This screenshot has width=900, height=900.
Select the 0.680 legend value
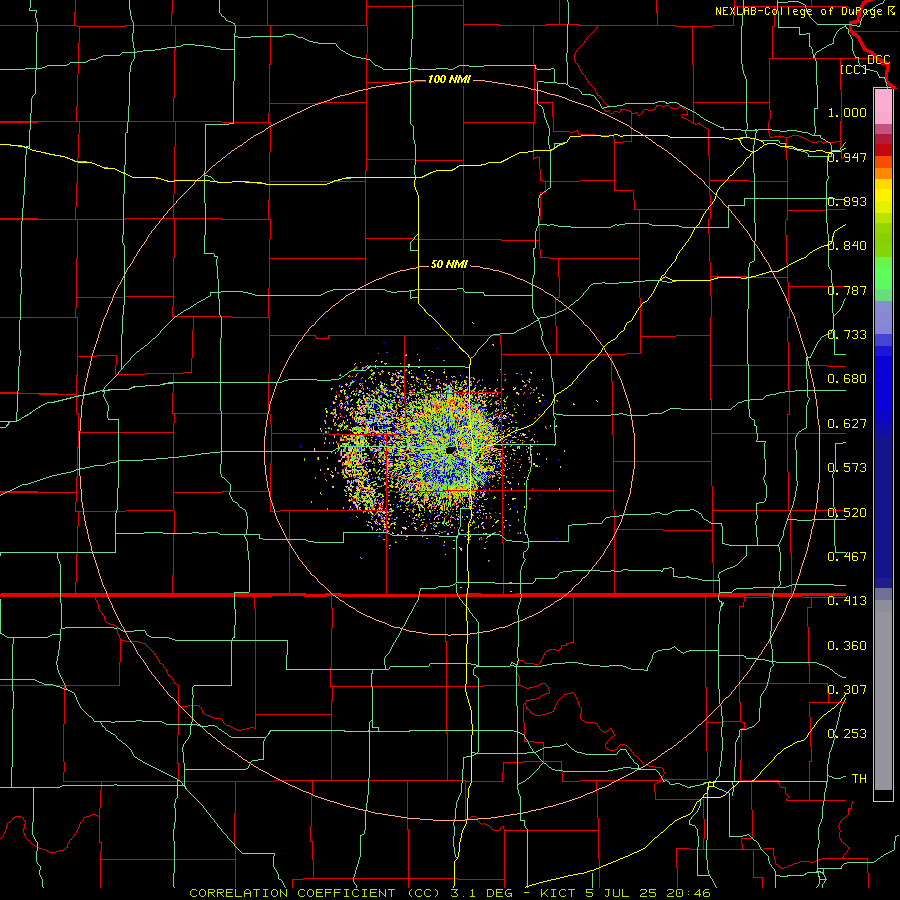(x=847, y=379)
